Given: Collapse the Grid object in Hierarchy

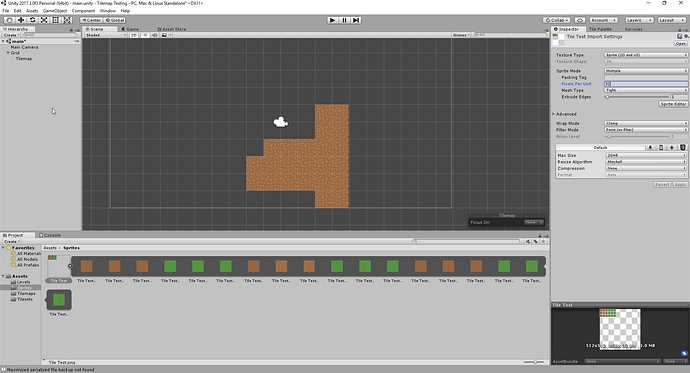Looking at the screenshot, I should click(8, 53).
